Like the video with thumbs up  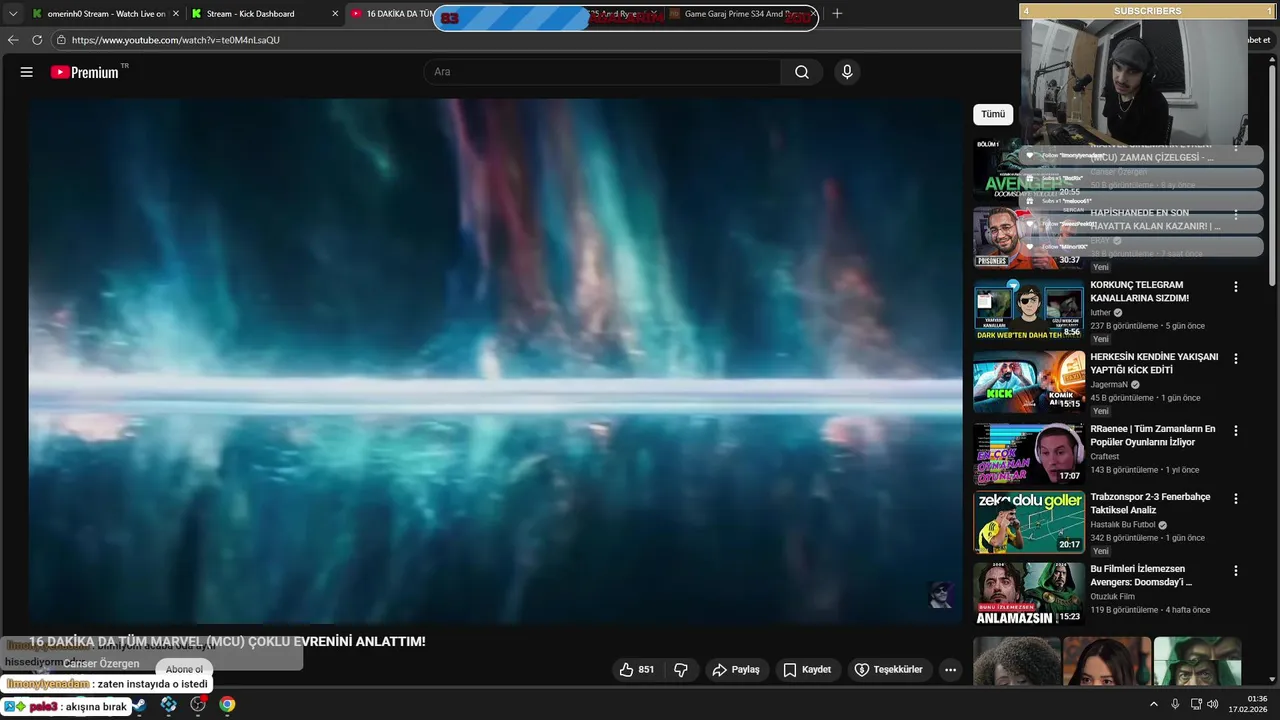coord(636,670)
